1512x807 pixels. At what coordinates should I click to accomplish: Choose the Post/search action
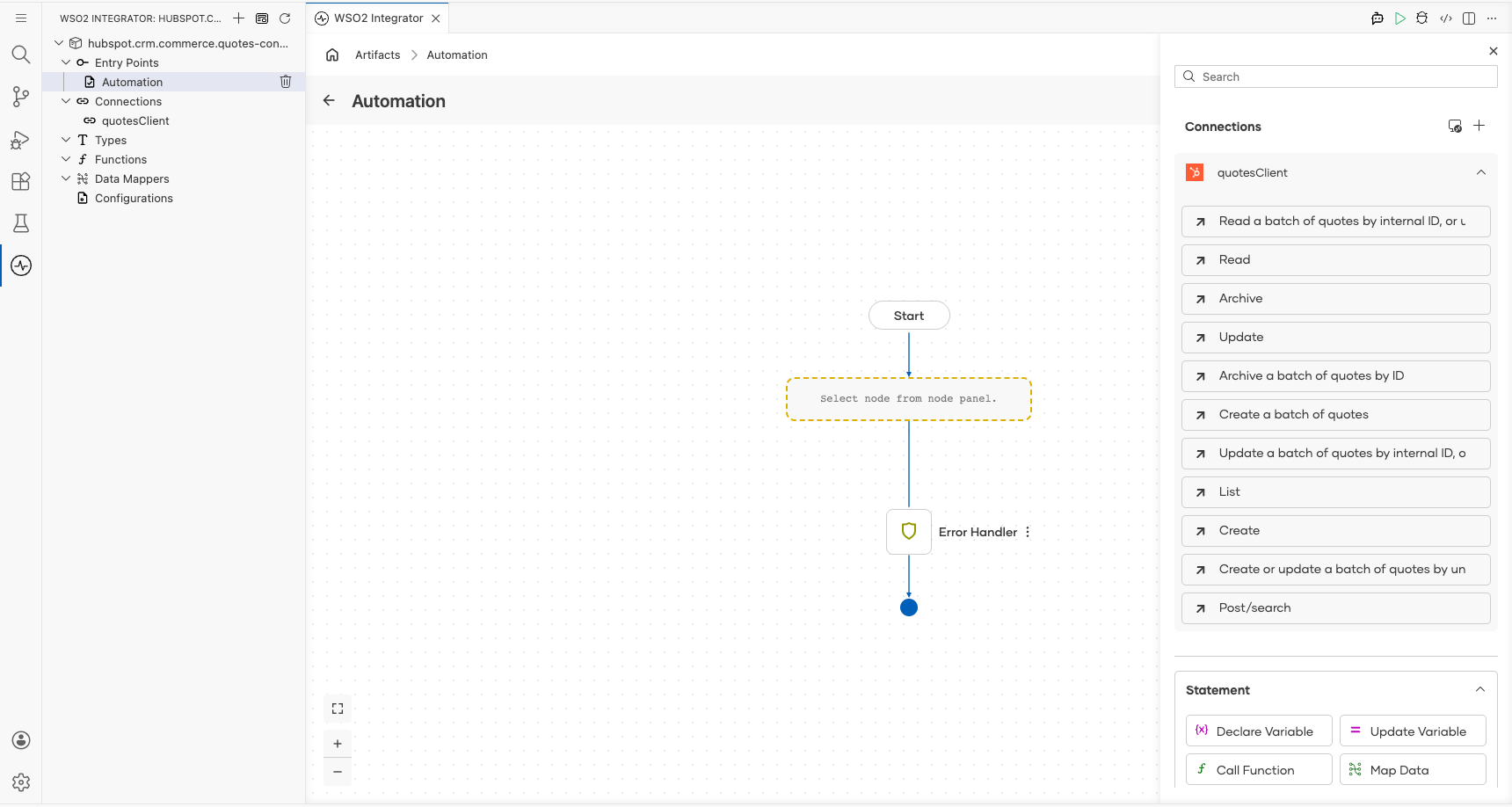(x=1336, y=608)
